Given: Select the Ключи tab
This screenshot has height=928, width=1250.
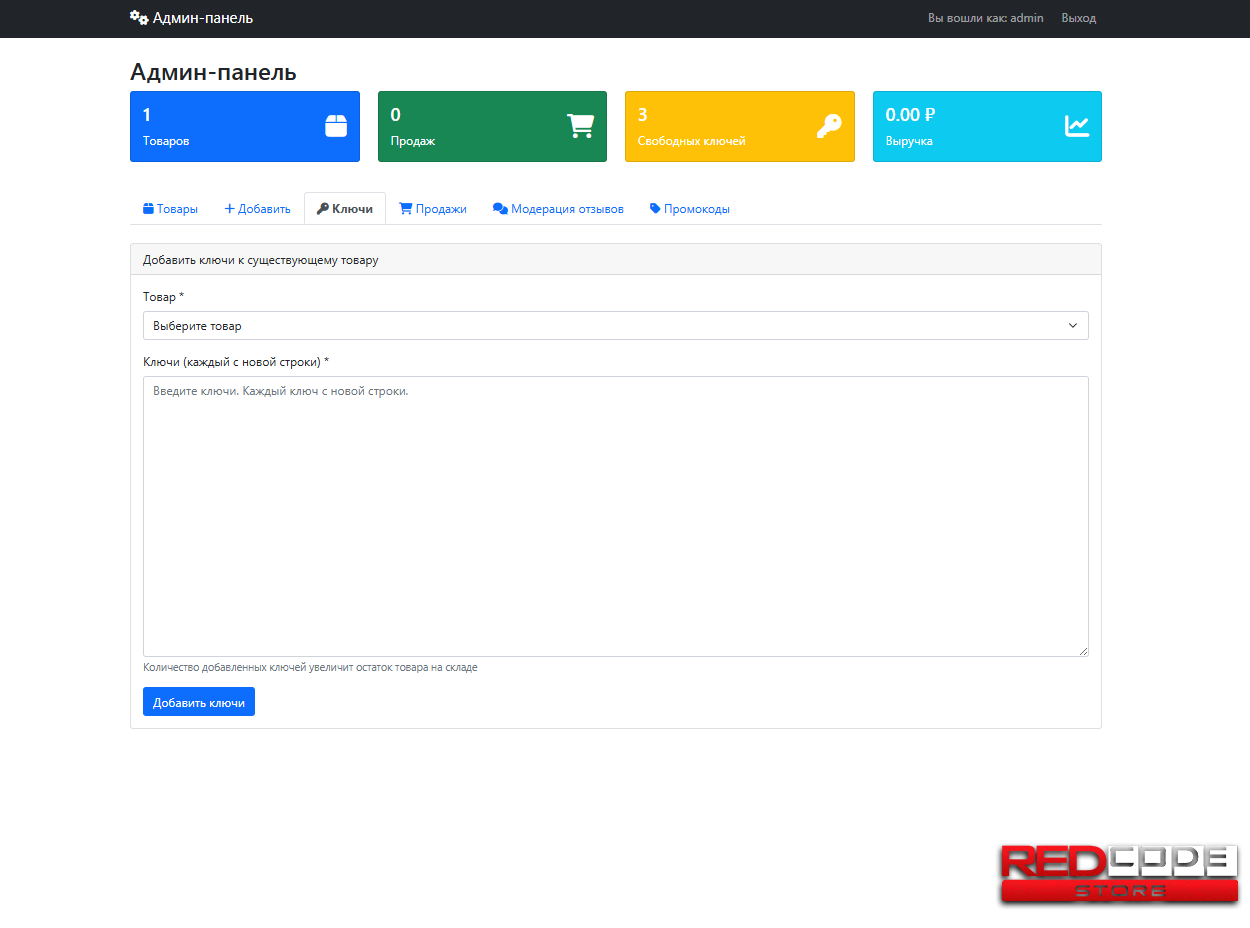Looking at the screenshot, I should pos(345,209).
